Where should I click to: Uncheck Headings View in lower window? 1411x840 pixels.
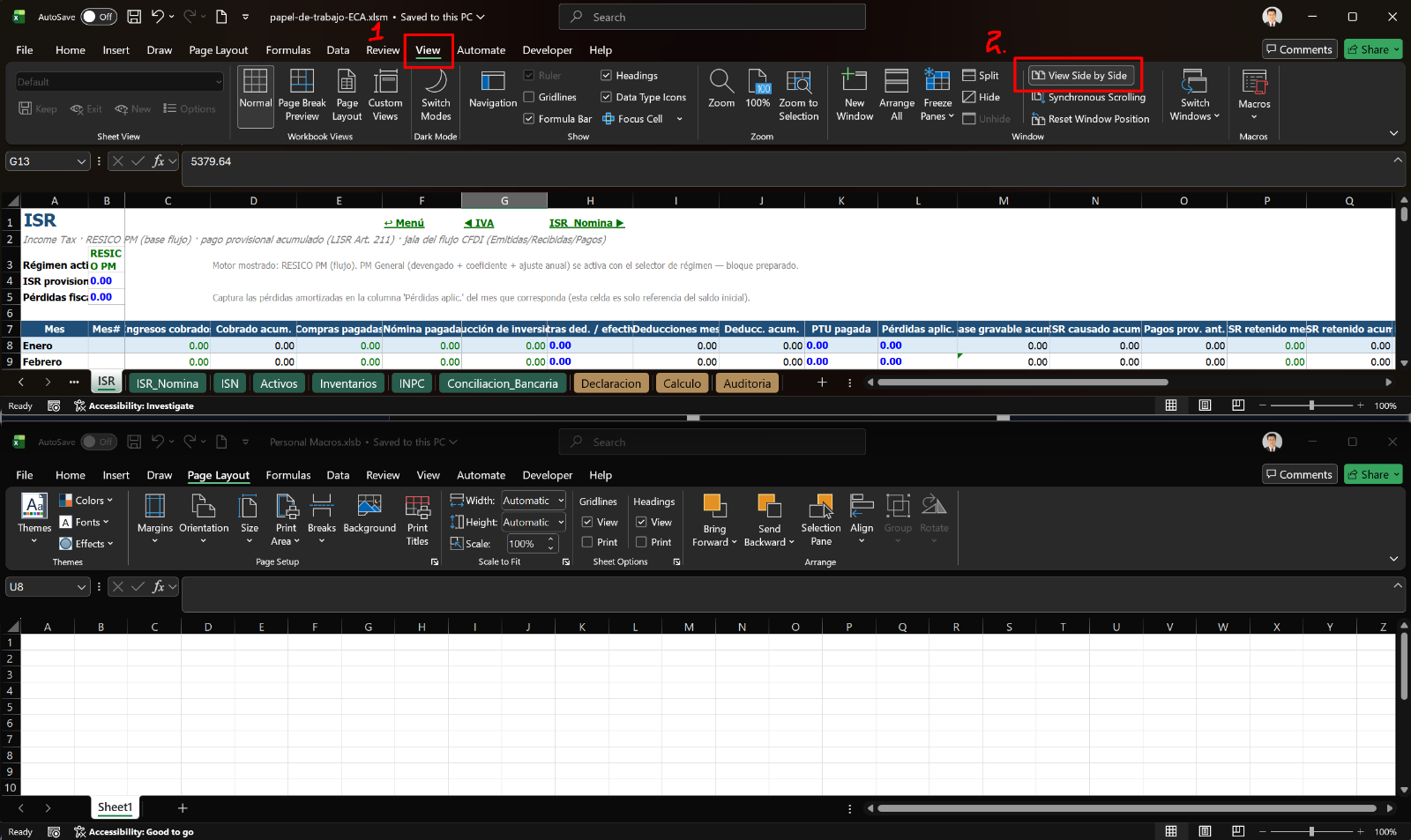click(x=641, y=522)
